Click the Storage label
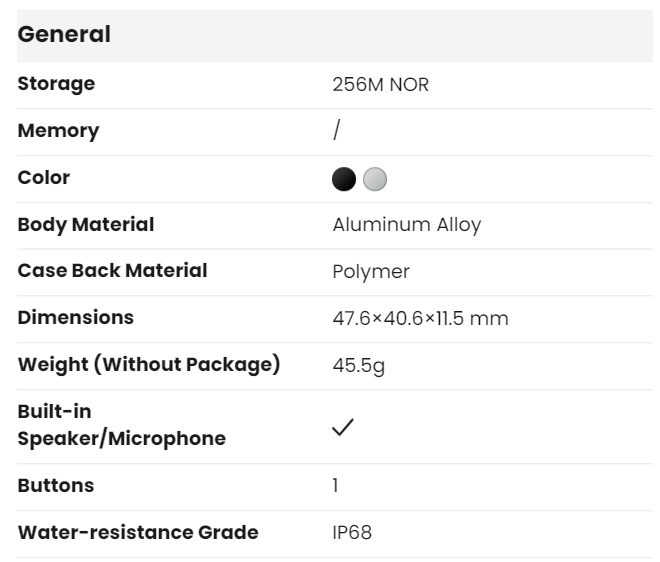Viewport: 660px width, 562px height. [56, 84]
